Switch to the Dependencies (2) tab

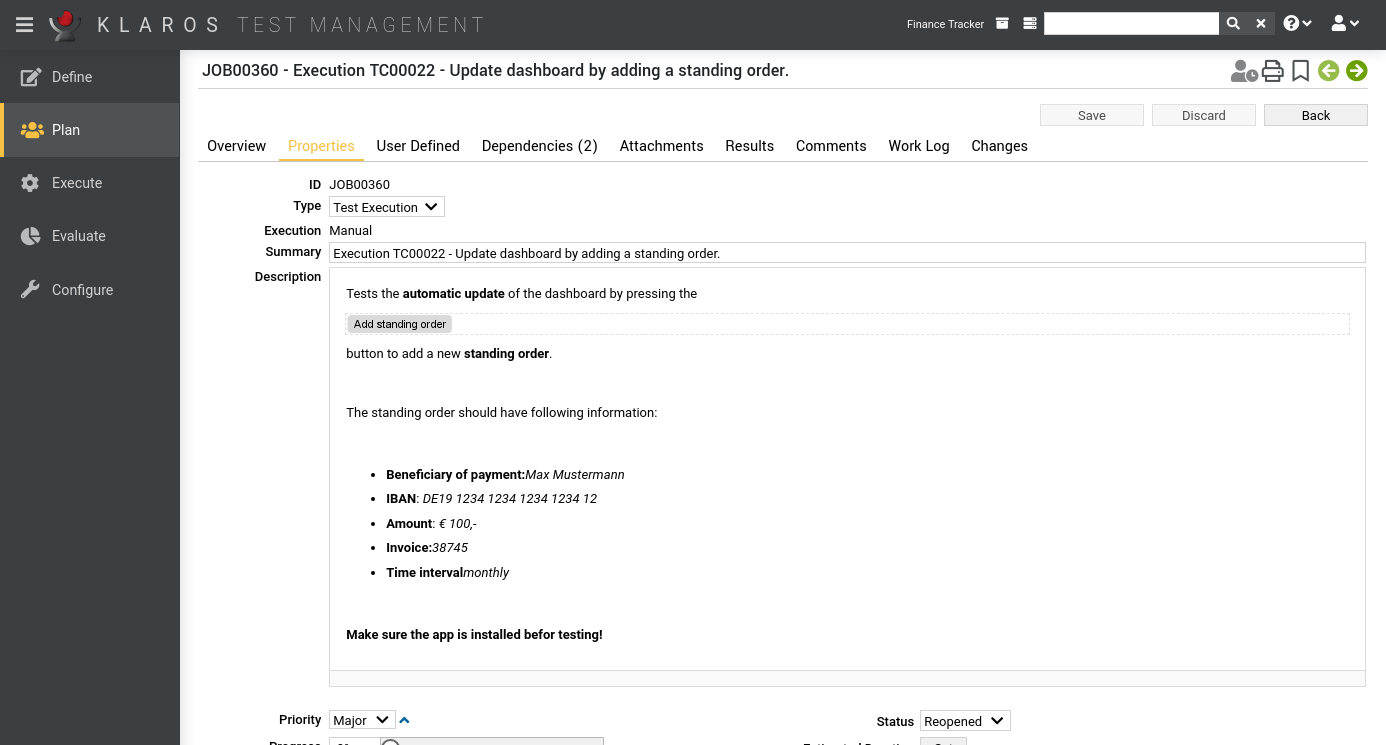(x=539, y=146)
